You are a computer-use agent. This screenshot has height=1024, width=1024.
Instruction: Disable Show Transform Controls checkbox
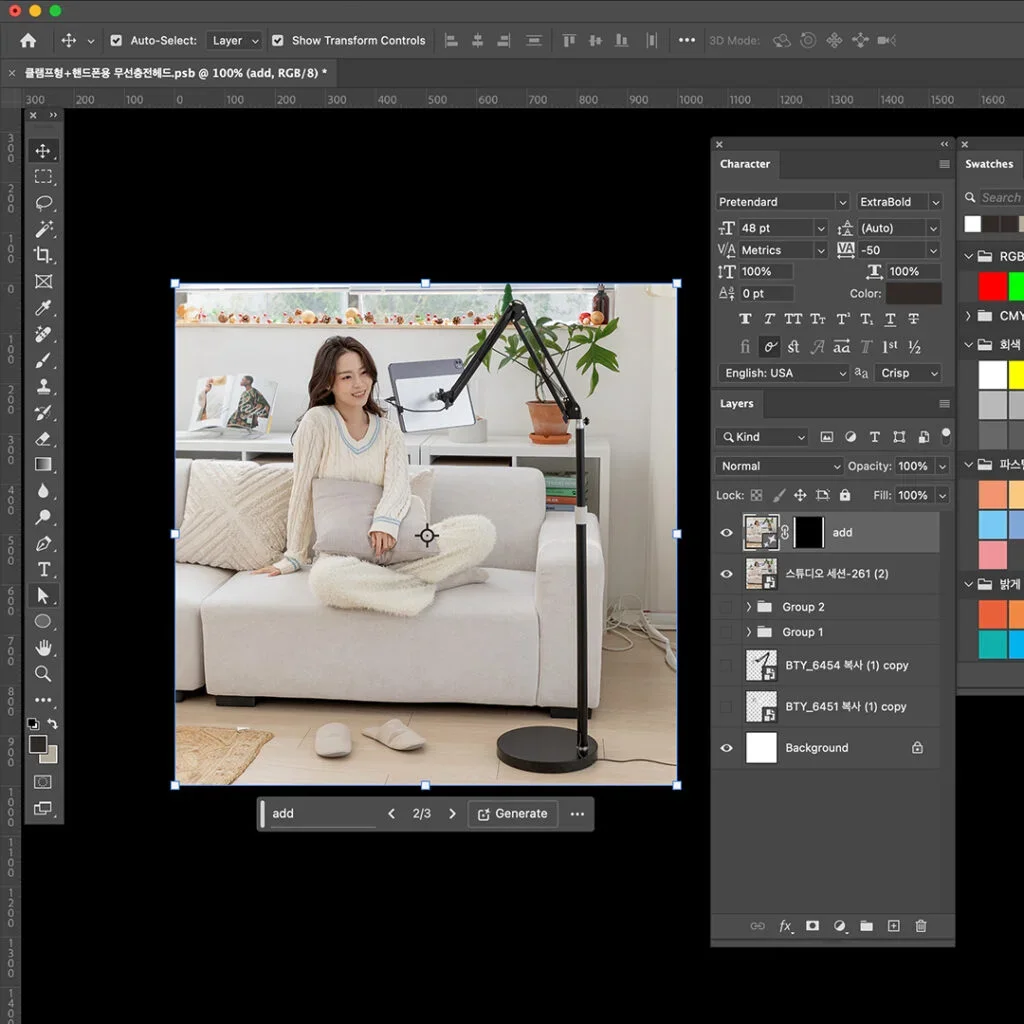[277, 41]
